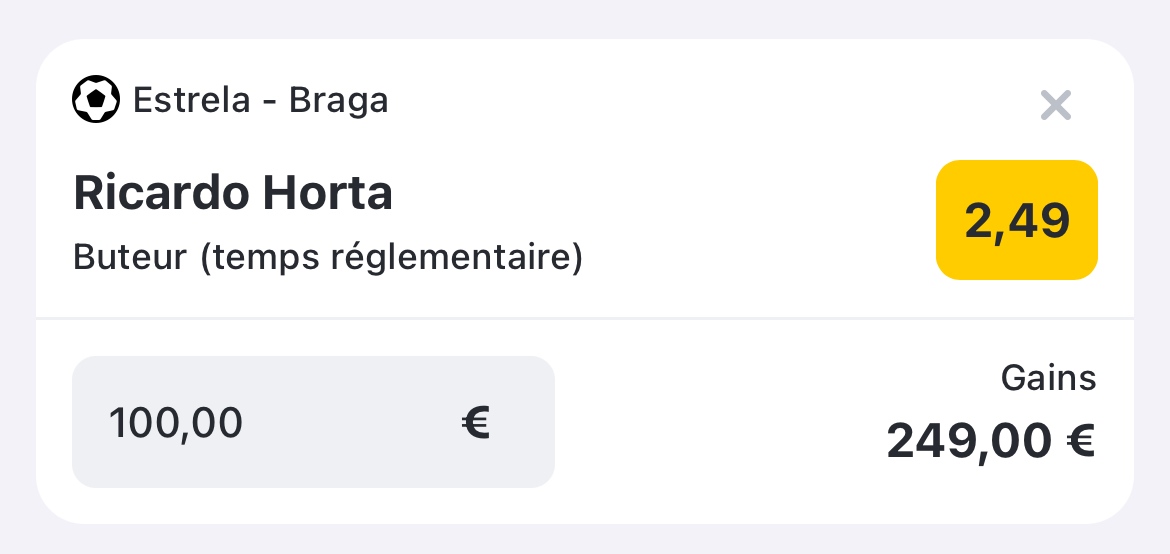Click the divider line above stake row
1170x554 pixels.
(x=585, y=319)
